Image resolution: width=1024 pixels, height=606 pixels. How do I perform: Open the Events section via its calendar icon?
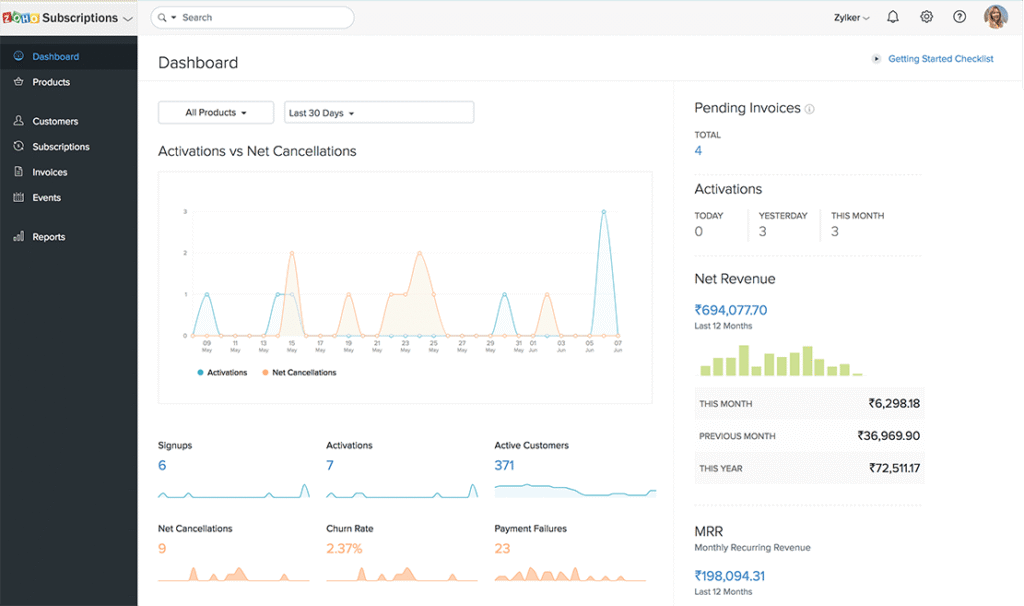(19, 197)
